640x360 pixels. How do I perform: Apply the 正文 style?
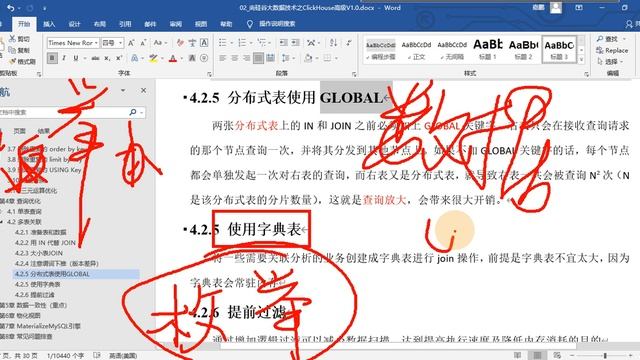point(416,49)
